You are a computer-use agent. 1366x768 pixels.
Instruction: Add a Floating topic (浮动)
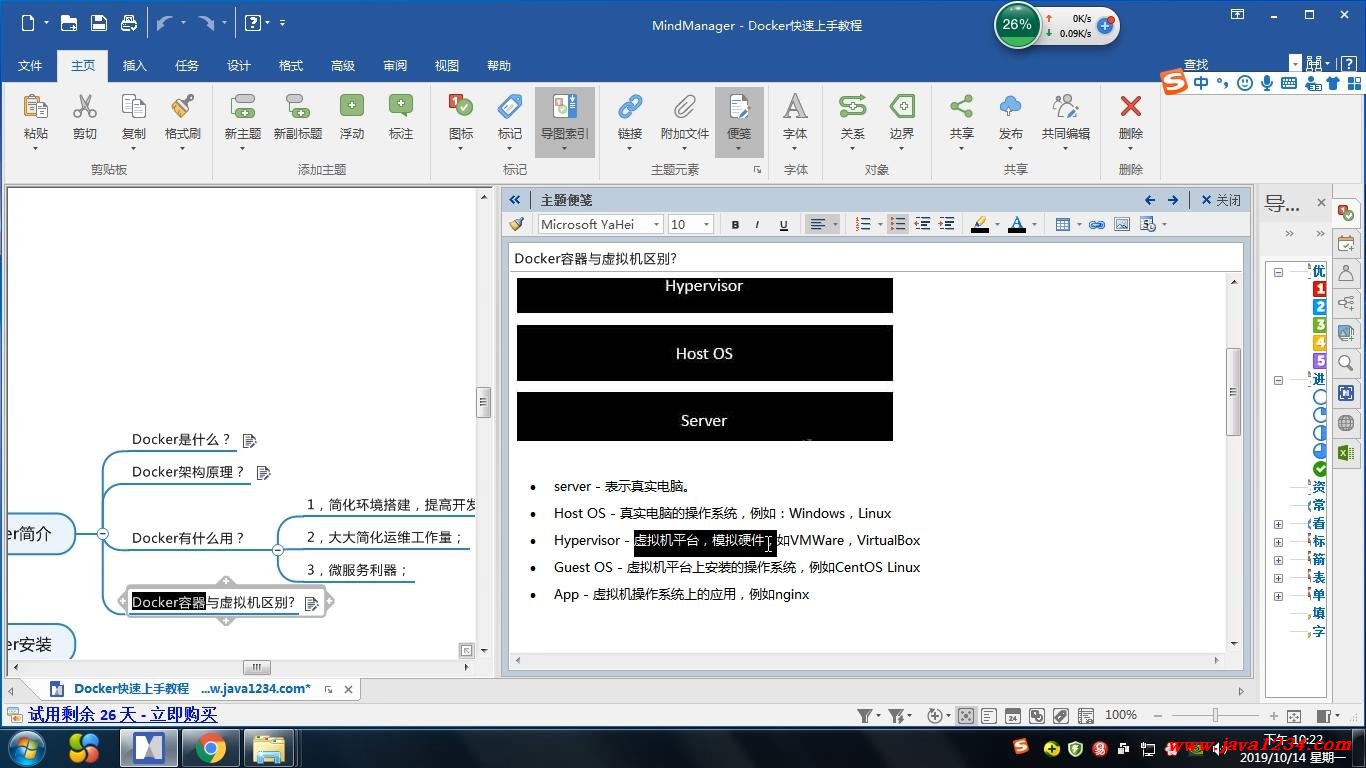coord(351,107)
